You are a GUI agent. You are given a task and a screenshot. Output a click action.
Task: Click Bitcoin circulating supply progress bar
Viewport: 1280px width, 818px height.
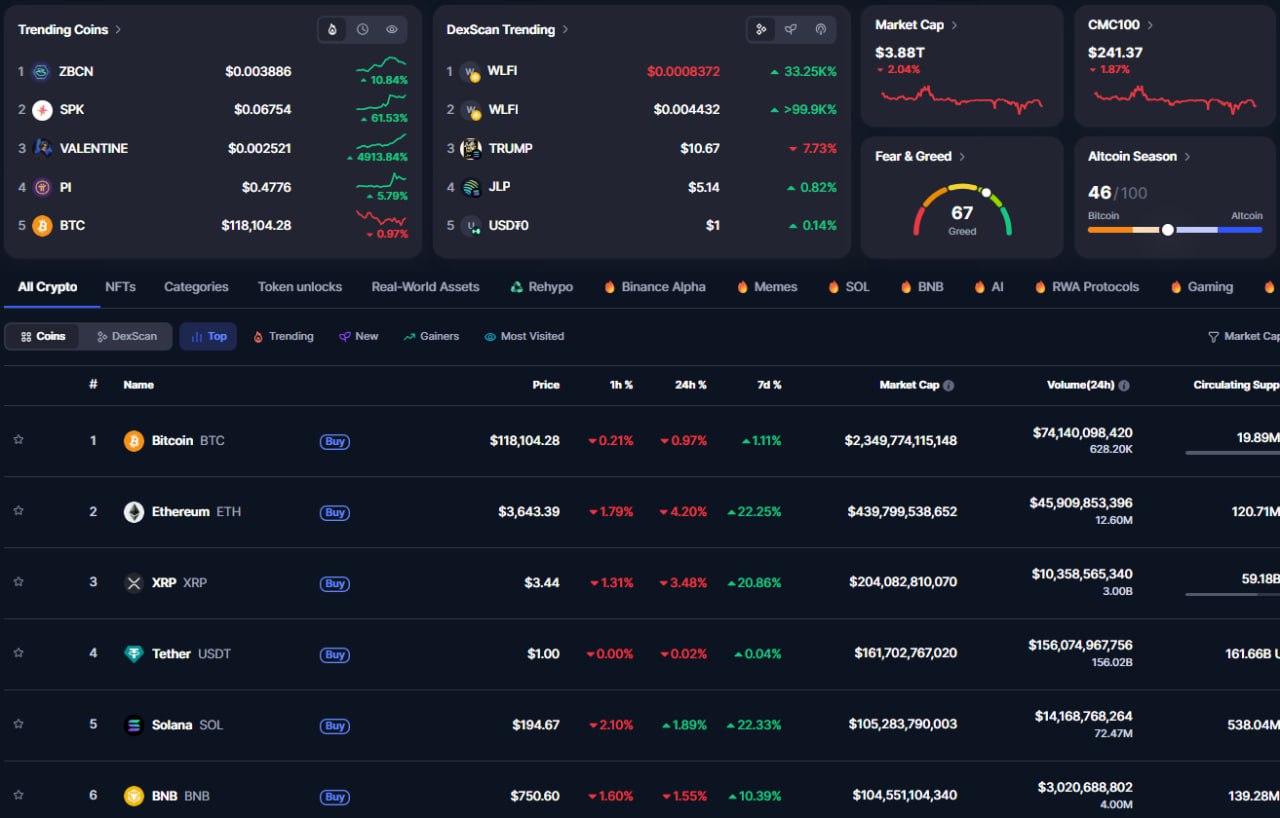coord(1232,453)
